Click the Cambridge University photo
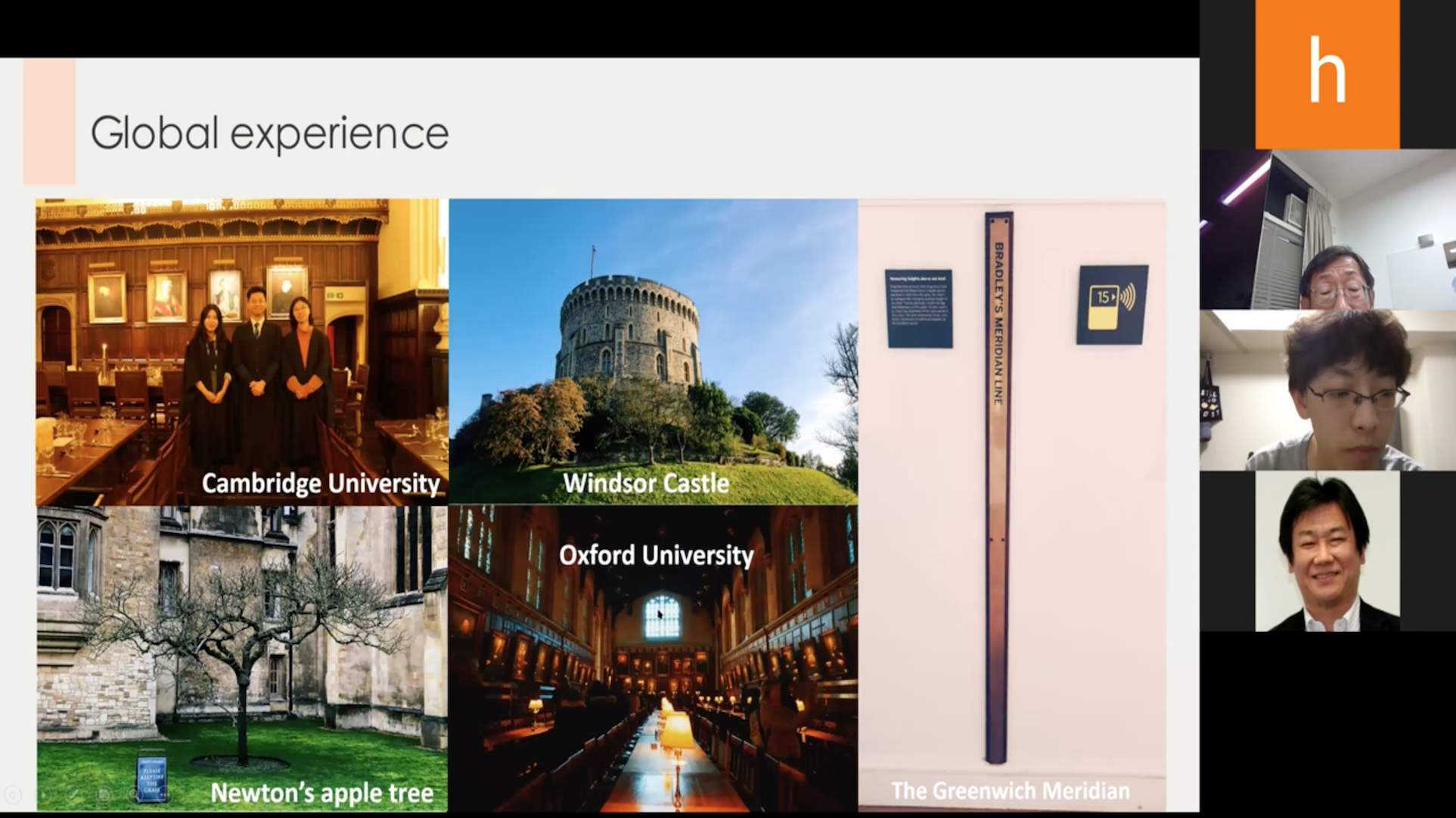Viewport: 1456px width, 818px height. [x=242, y=352]
